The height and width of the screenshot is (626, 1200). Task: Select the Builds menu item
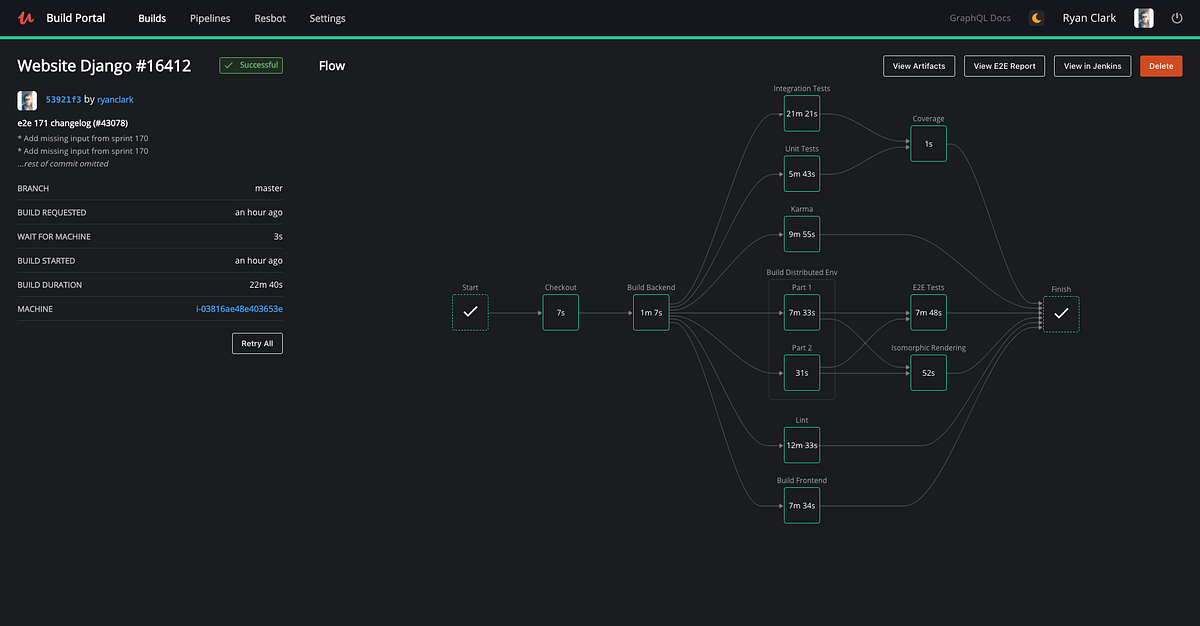pyautogui.click(x=151, y=18)
